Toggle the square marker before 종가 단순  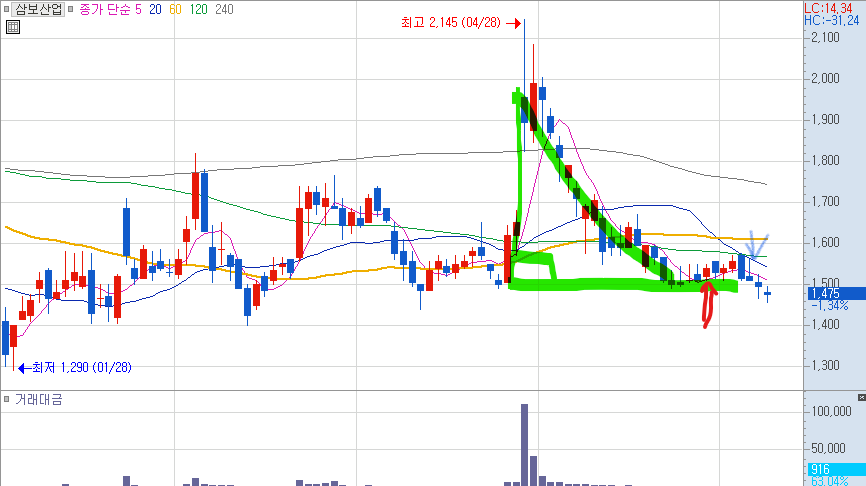(71, 9)
